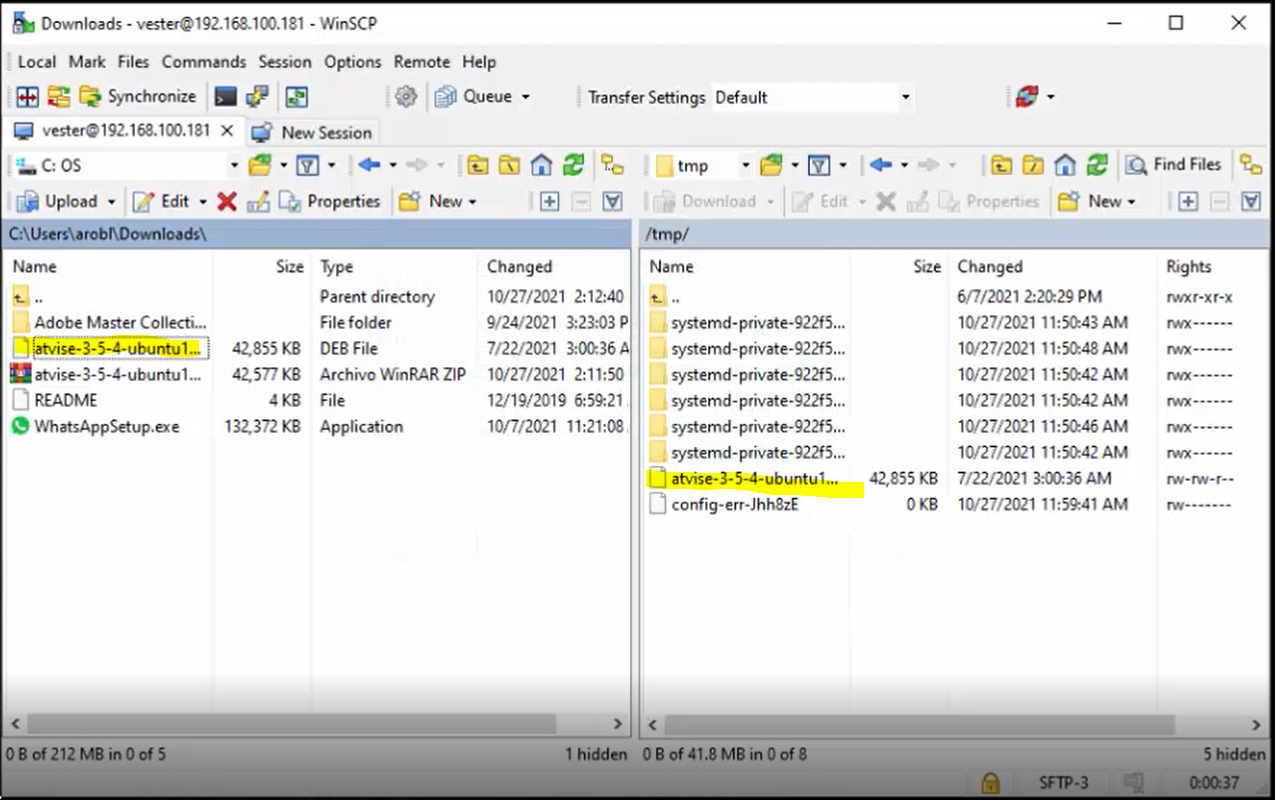Click the local Rename icon
This screenshot has width=1275, height=800.
[258, 201]
